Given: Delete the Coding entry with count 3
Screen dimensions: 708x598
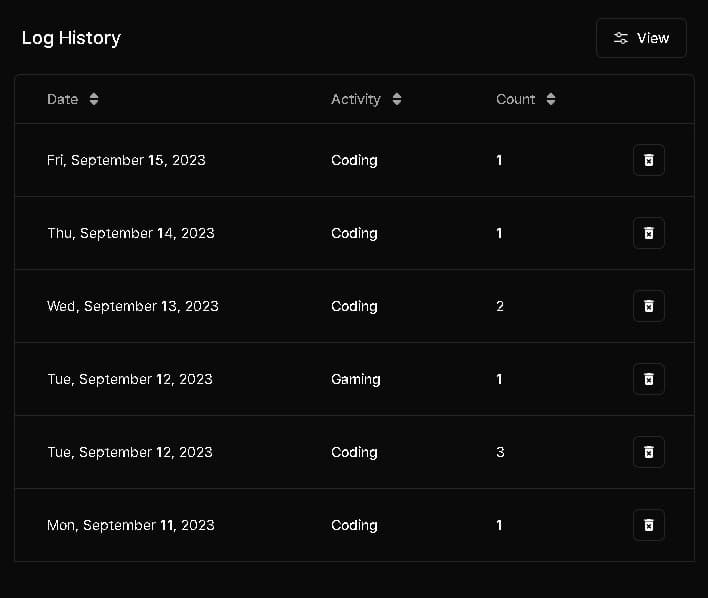Looking at the screenshot, I should (x=648, y=452).
